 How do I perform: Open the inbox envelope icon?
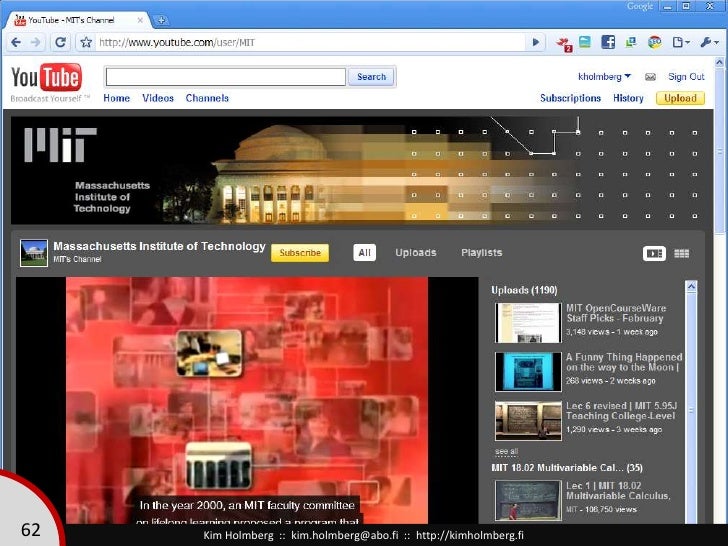[x=650, y=77]
